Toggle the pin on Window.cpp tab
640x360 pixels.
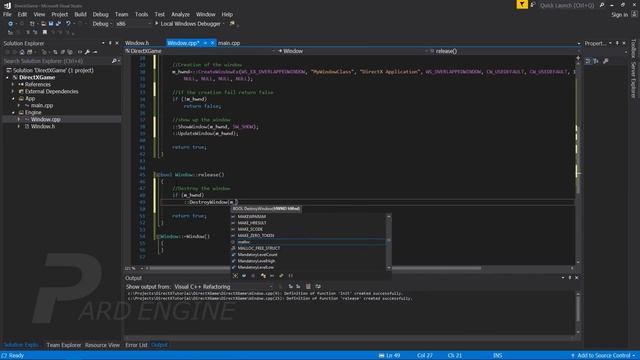(205, 43)
